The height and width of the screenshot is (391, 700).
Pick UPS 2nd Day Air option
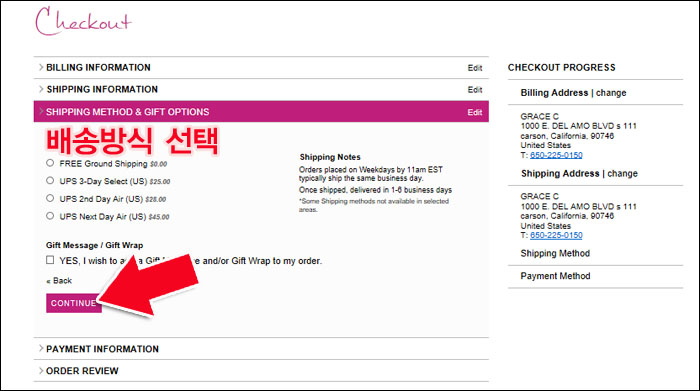point(50,198)
